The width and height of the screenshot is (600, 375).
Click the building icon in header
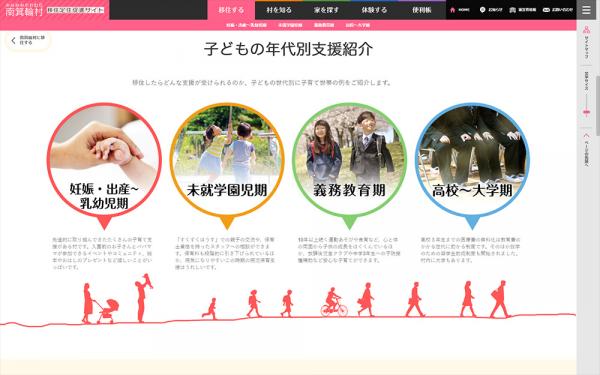[x=513, y=10]
